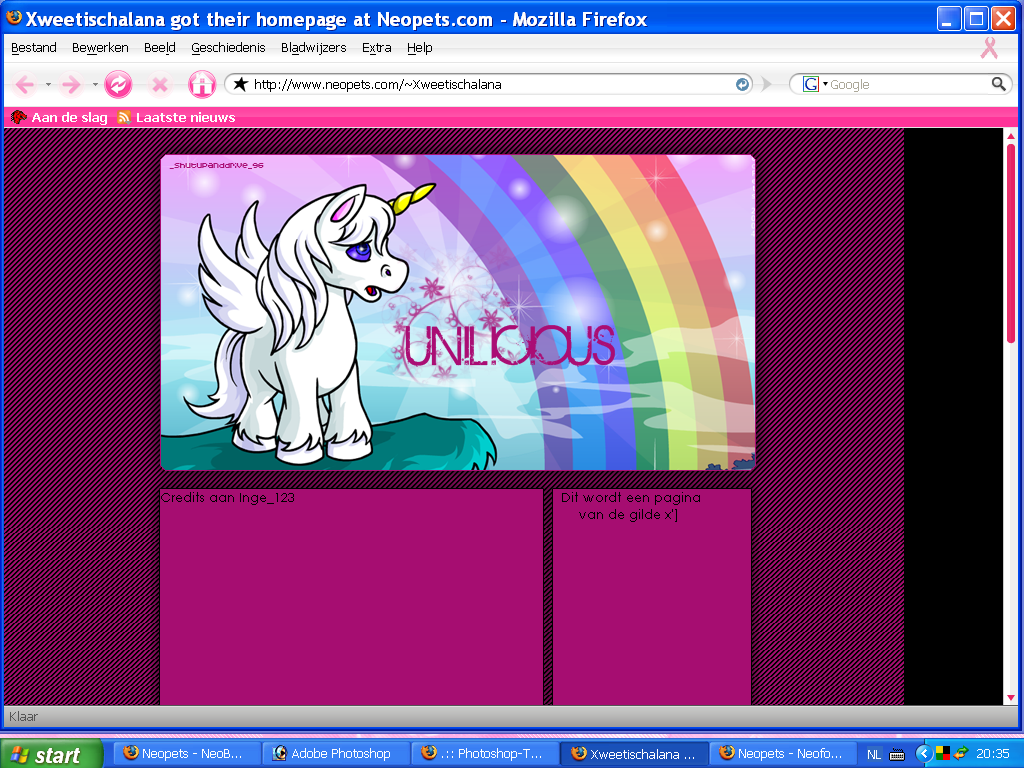Viewport: 1024px width, 768px height.
Task: Open the Beeld menu
Action: (160, 48)
